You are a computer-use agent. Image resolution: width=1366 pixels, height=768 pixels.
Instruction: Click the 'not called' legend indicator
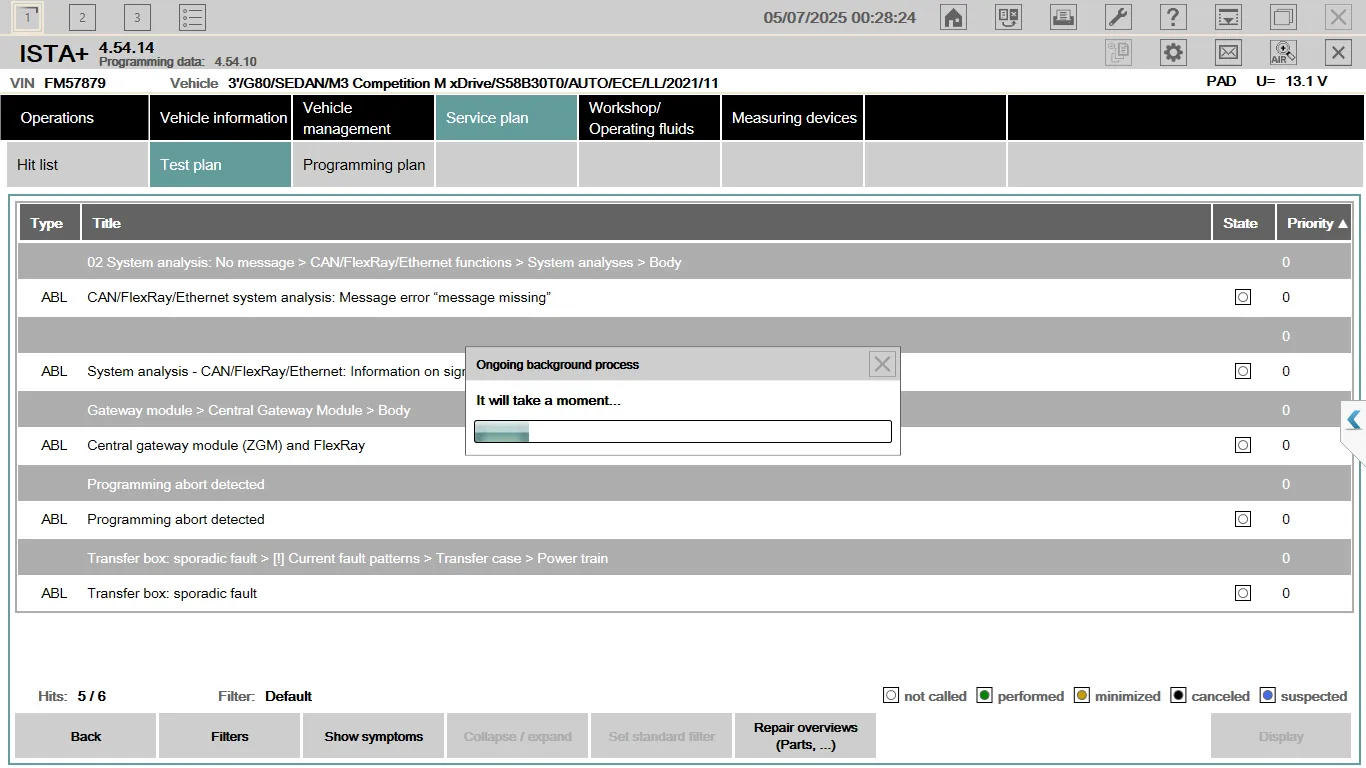coord(891,696)
